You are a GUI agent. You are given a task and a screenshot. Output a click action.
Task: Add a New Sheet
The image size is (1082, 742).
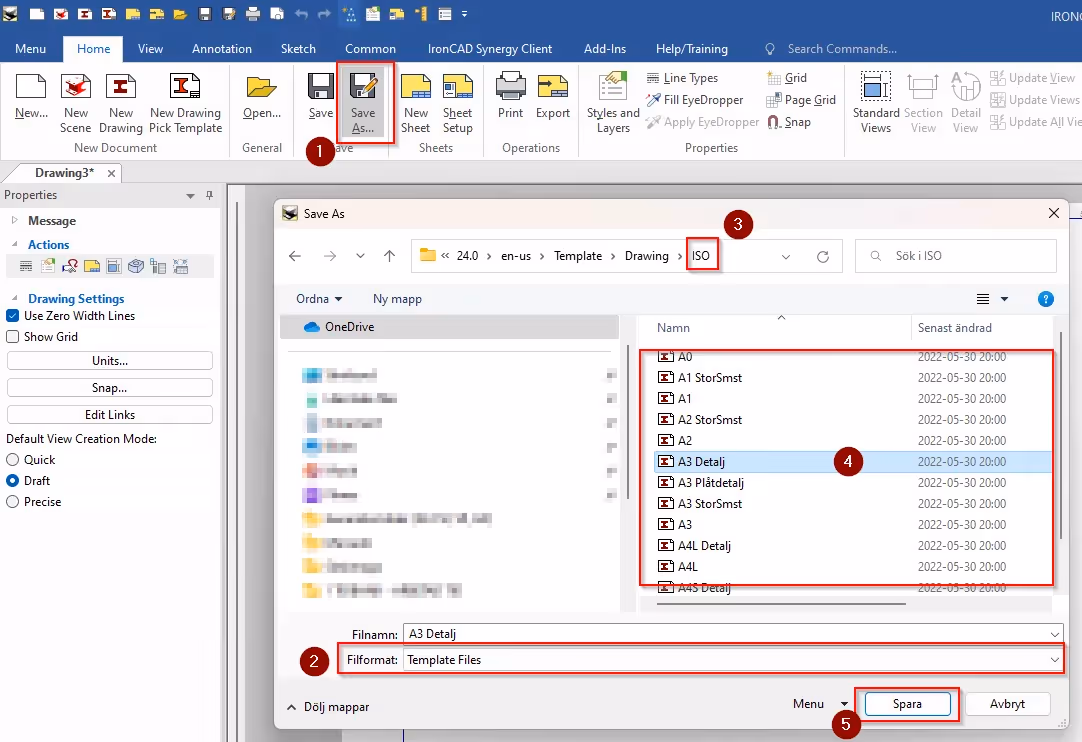pyautogui.click(x=415, y=104)
